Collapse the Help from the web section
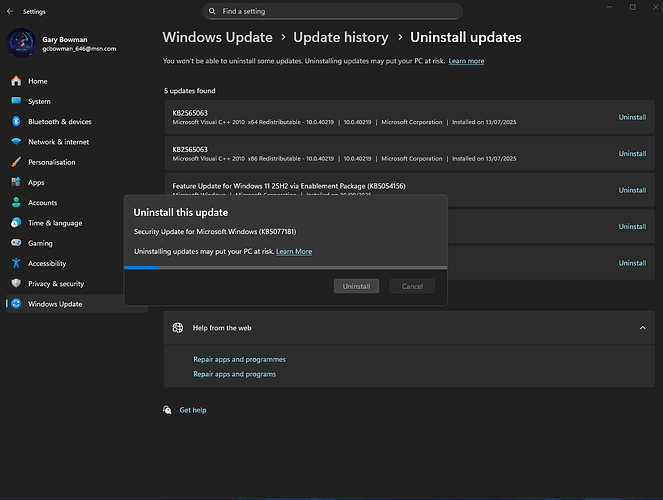663x500 pixels. pyautogui.click(x=640, y=327)
